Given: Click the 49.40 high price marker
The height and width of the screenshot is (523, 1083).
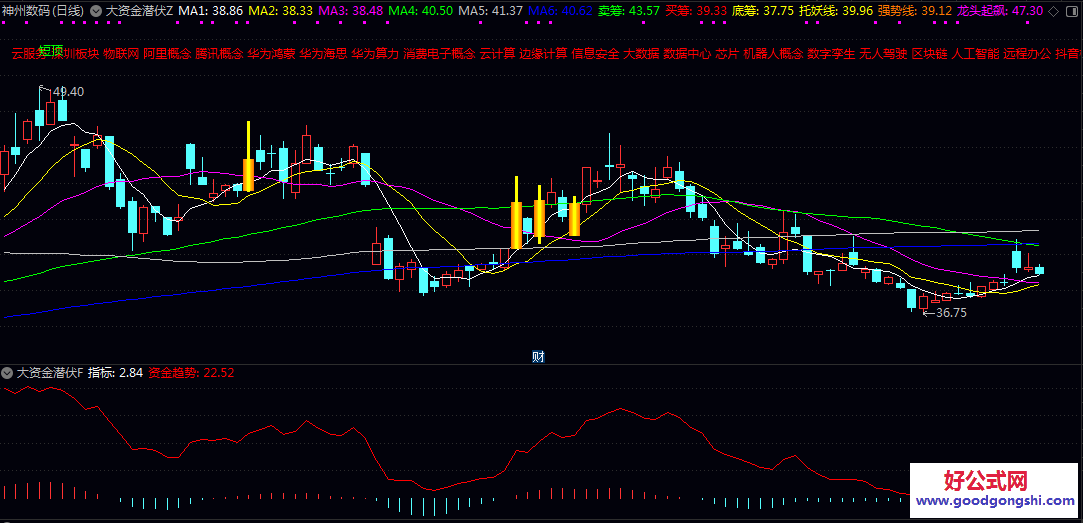Looking at the screenshot, I should (68, 92).
